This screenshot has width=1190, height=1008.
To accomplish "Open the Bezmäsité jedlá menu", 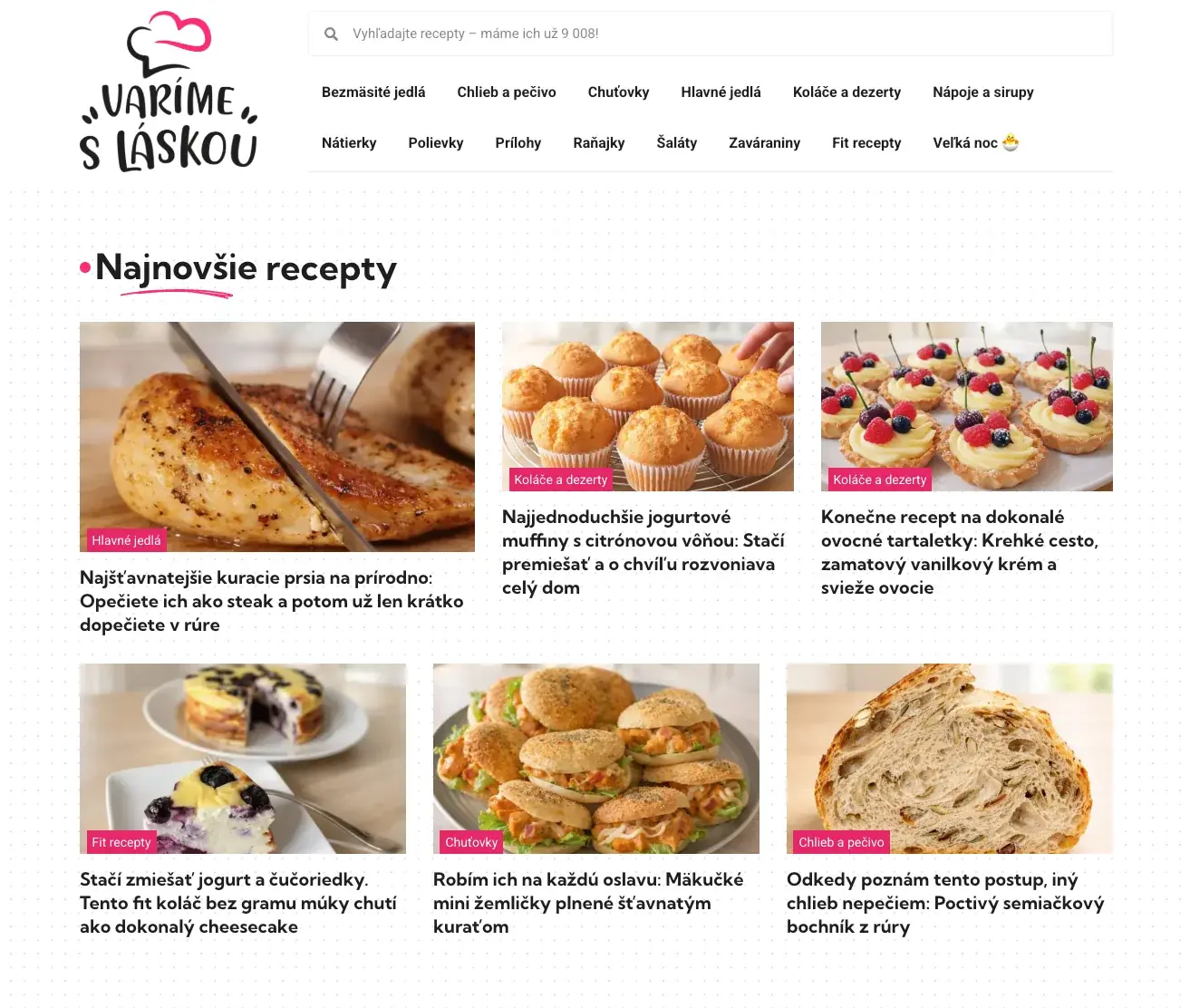I will 373,92.
